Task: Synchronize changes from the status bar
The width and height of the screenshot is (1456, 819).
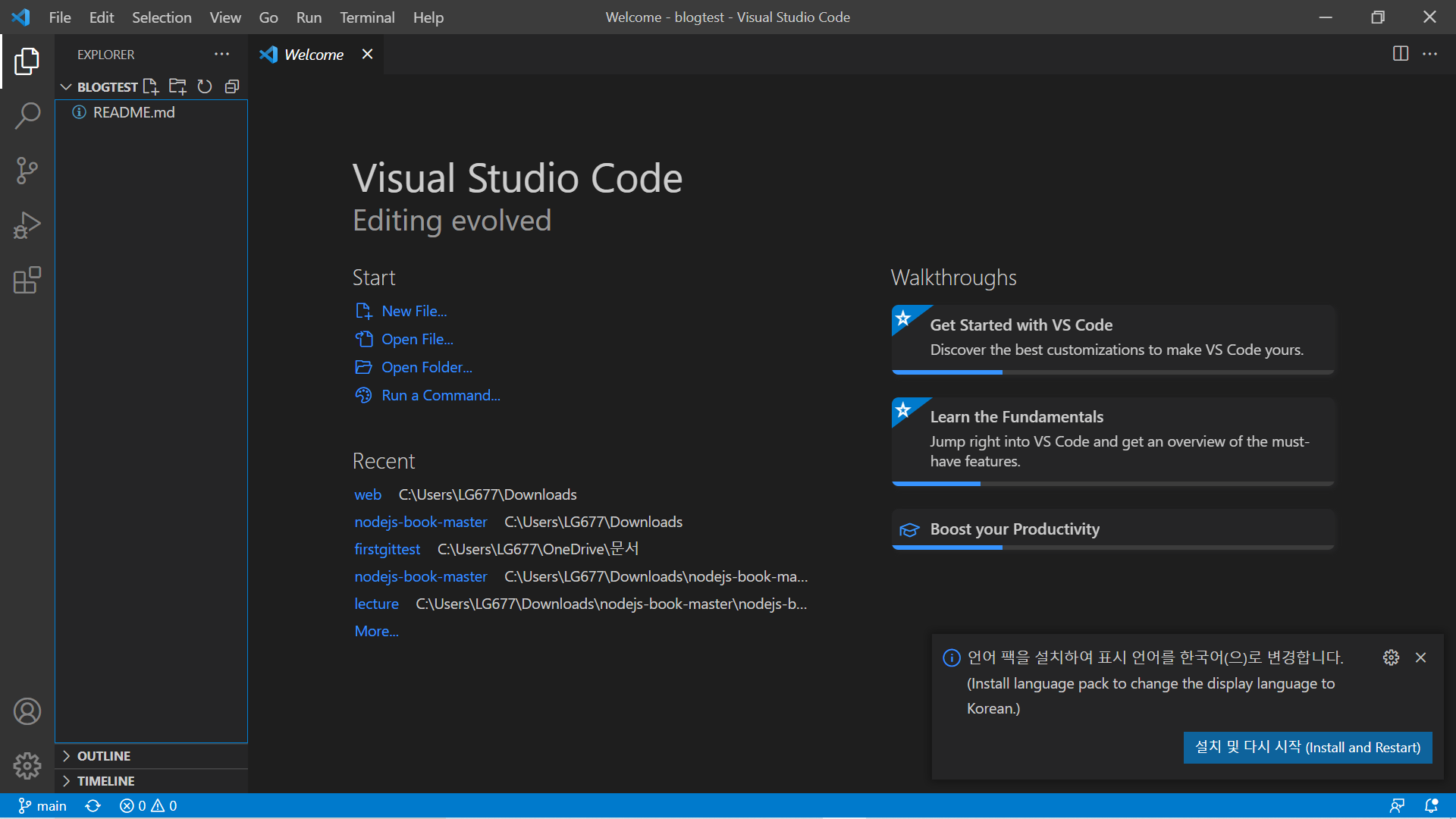Action: pyautogui.click(x=93, y=805)
